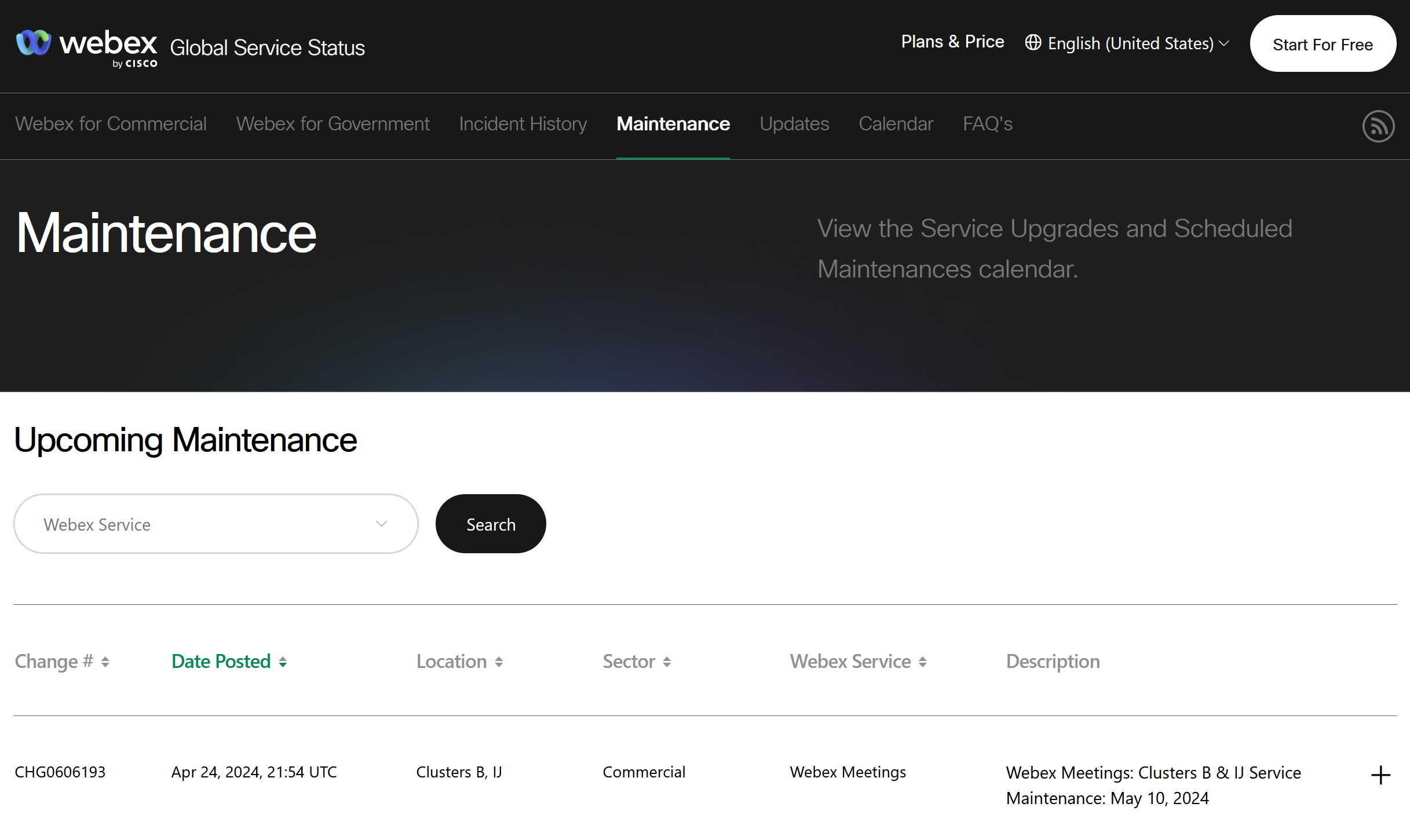1410x840 pixels.
Task: Switch to the Incident History tab
Action: tap(522, 123)
